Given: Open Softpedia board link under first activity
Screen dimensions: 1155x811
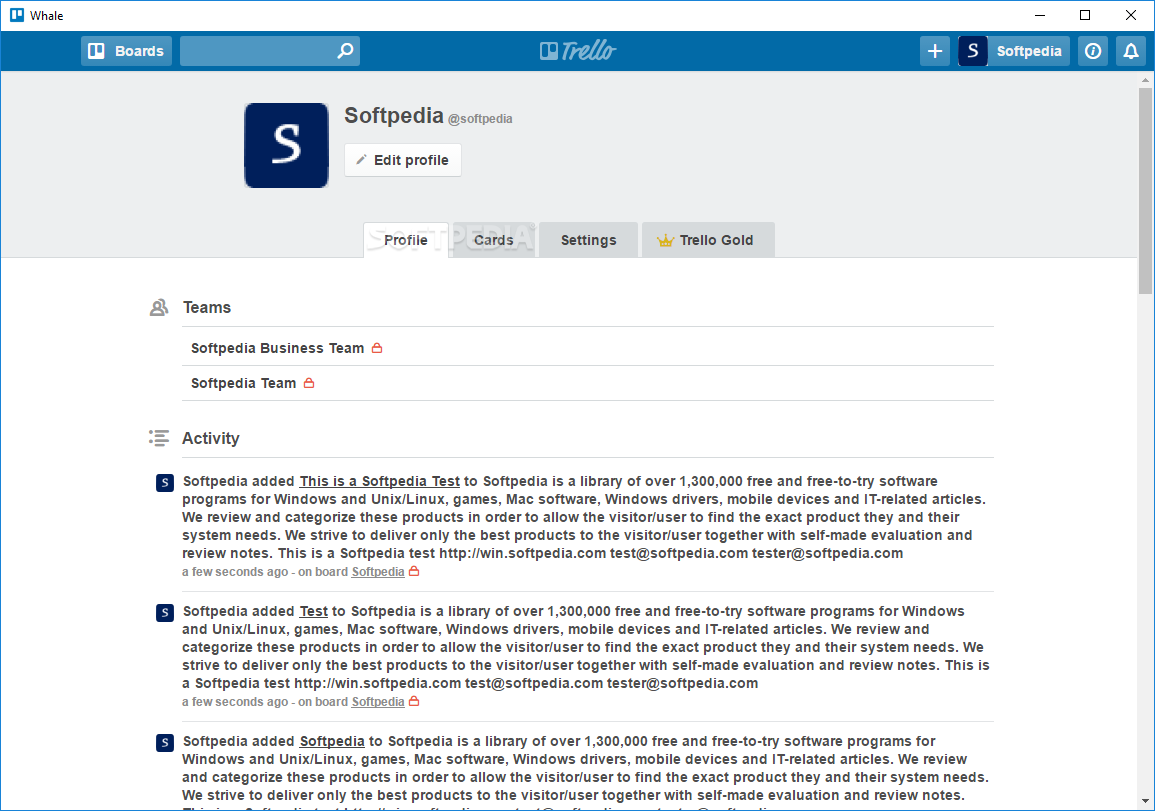Looking at the screenshot, I should [x=378, y=572].
